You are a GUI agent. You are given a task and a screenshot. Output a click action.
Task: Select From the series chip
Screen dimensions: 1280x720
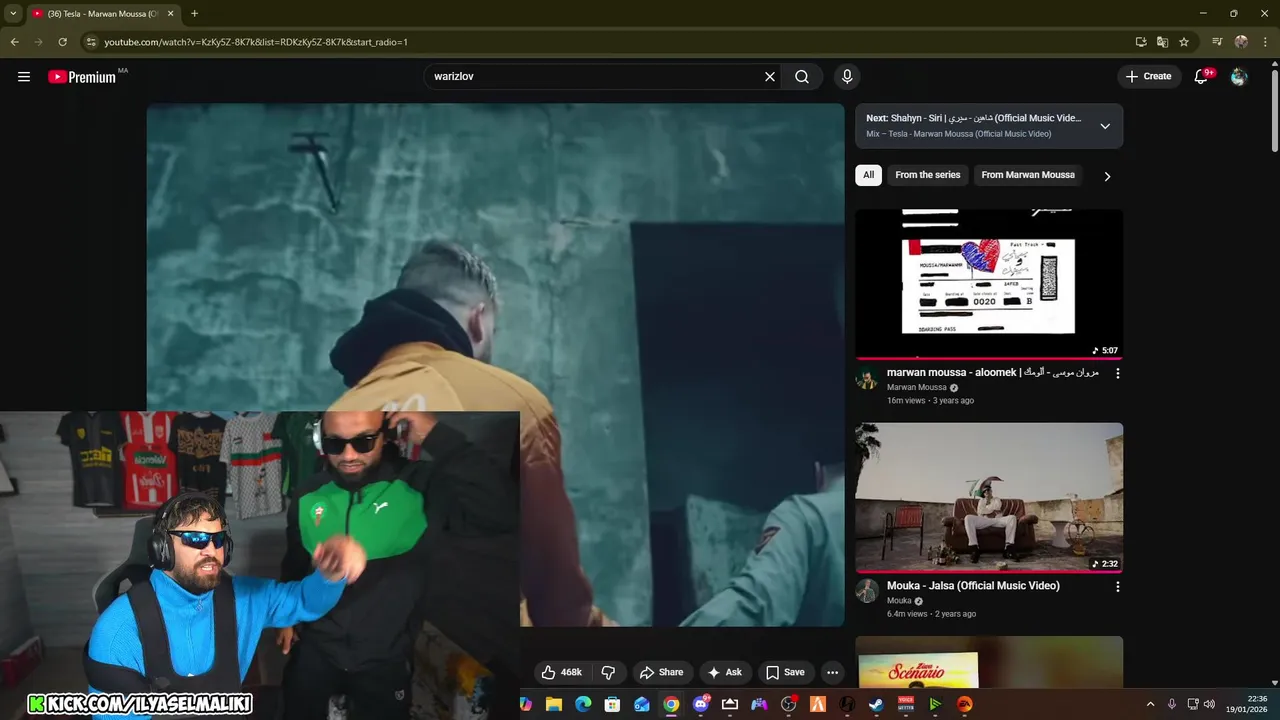(927, 175)
